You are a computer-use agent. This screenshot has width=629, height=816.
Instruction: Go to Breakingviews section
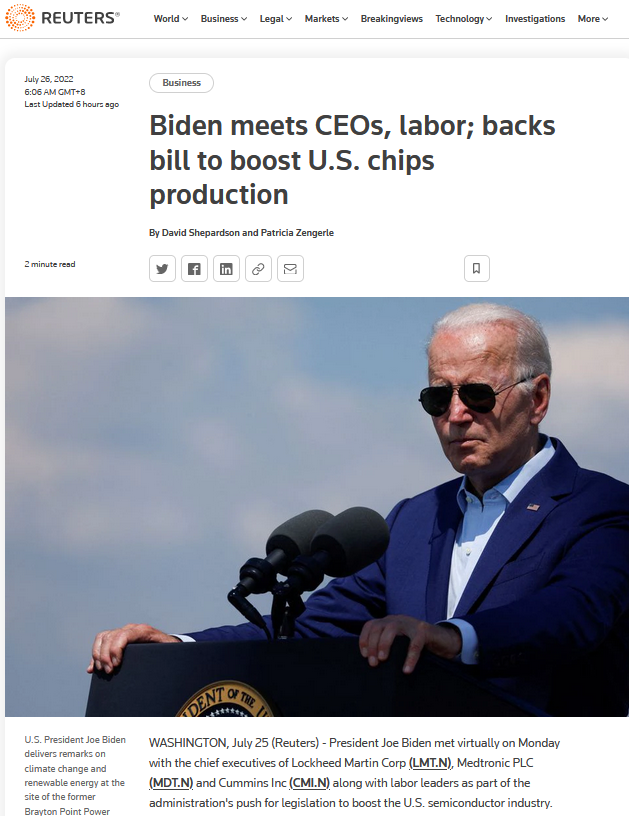pos(392,19)
